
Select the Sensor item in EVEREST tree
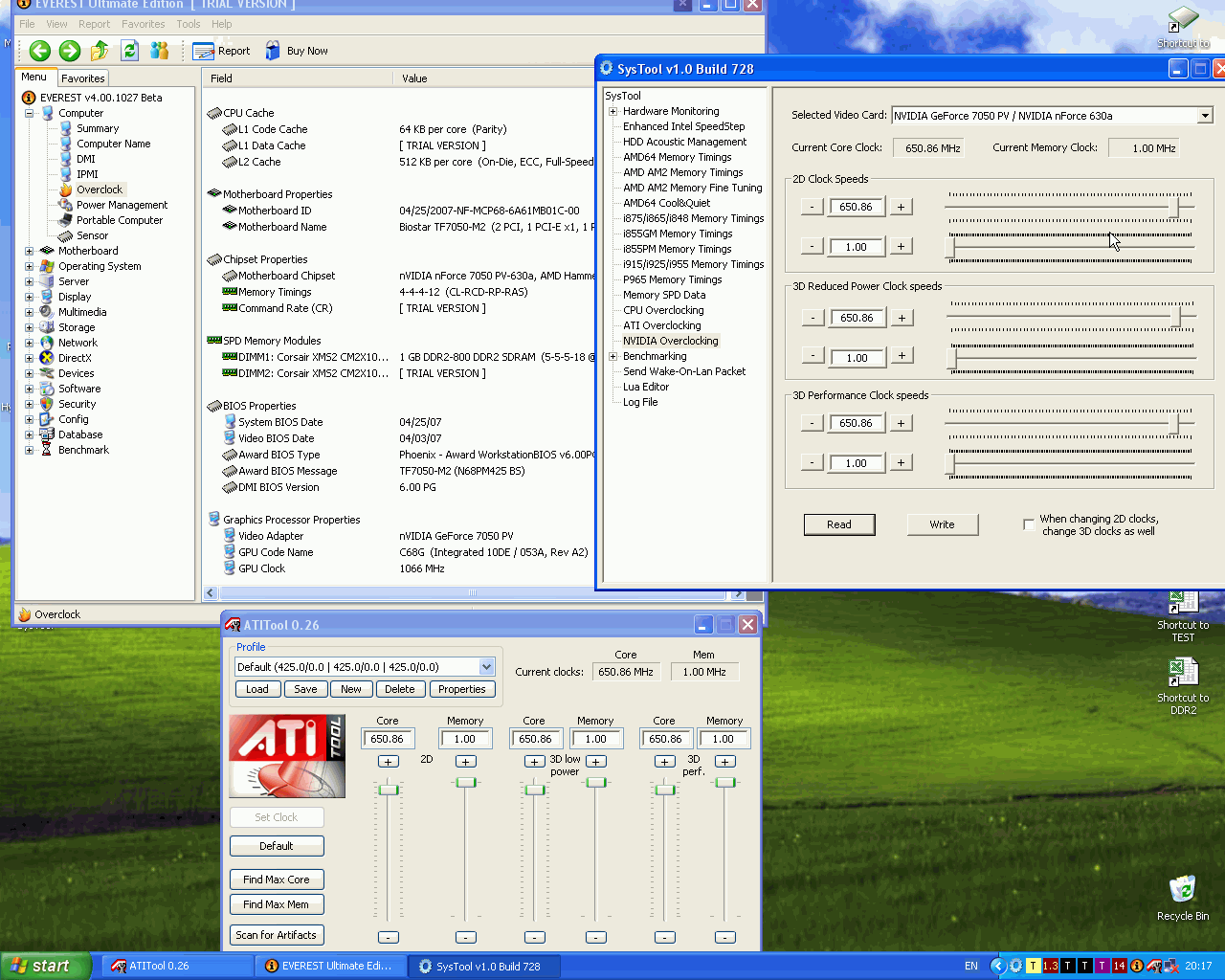coord(92,235)
